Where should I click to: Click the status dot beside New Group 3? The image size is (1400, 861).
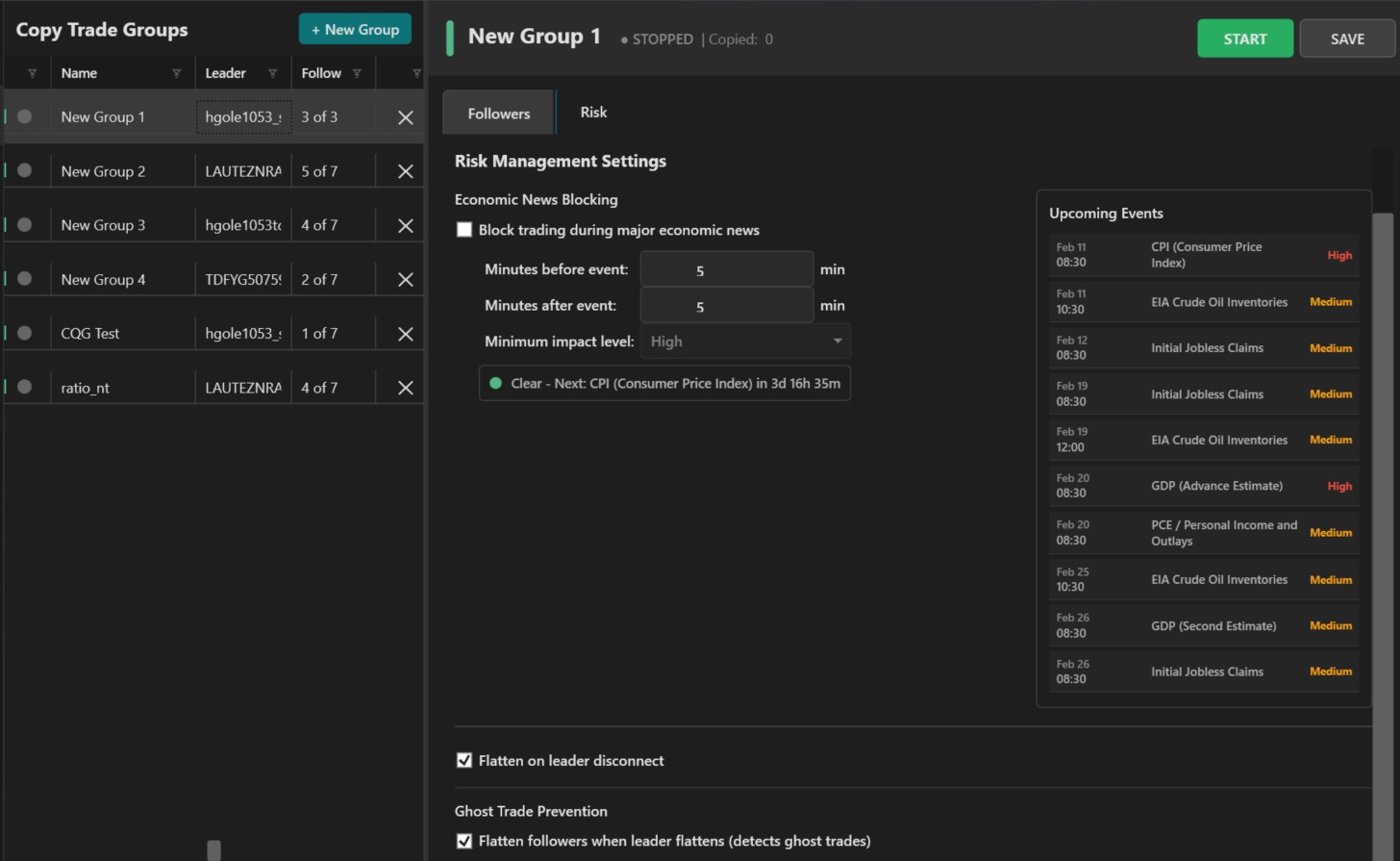pos(24,225)
